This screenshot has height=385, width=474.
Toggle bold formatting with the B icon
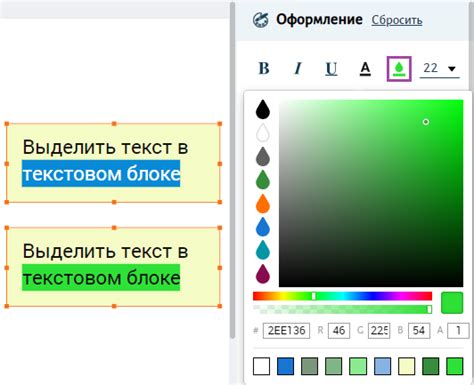coord(264,68)
